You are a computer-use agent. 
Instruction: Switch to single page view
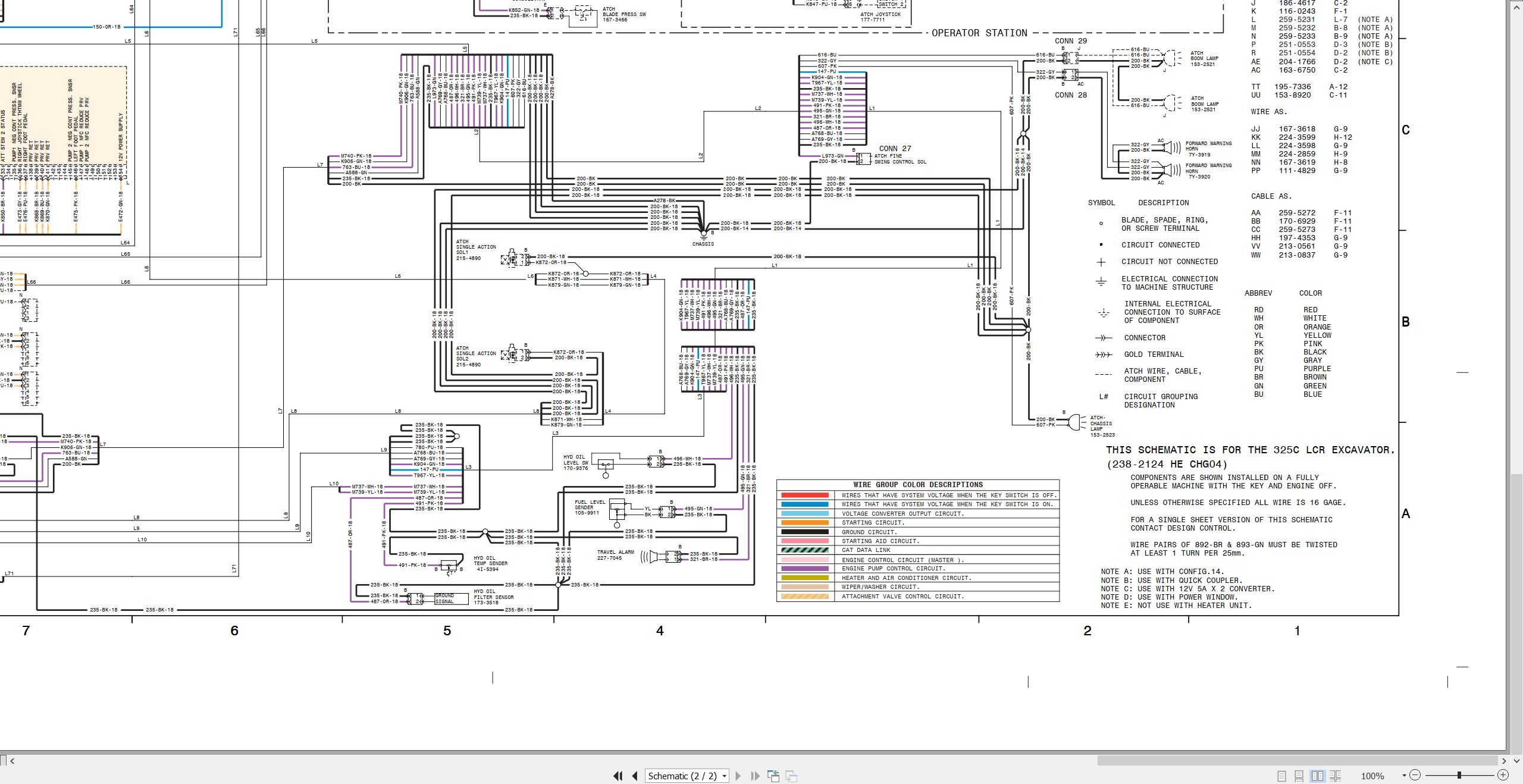click(x=1281, y=776)
